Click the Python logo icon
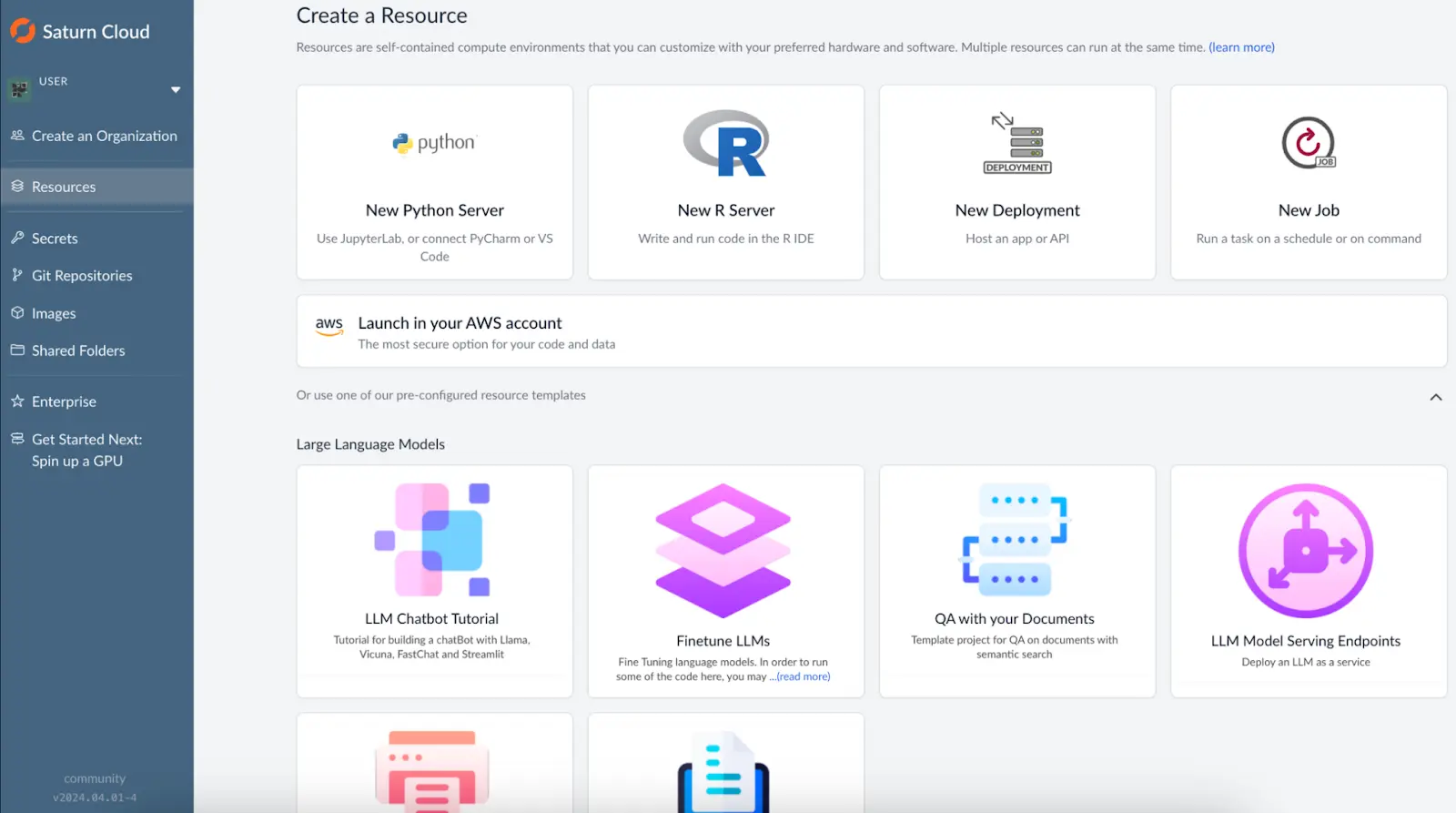1456x813 pixels. click(434, 143)
